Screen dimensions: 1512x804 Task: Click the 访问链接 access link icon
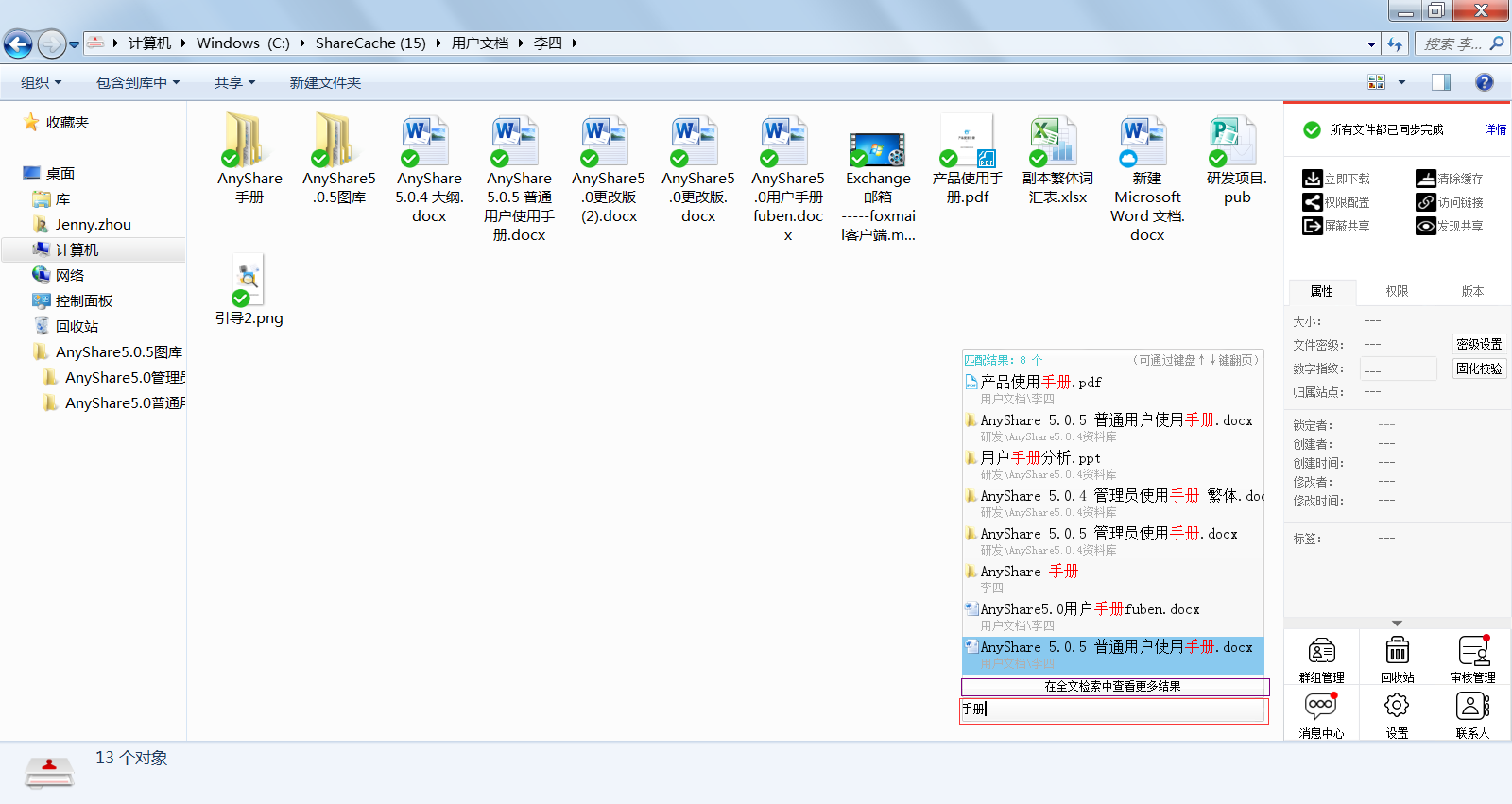click(x=1425, y=202)
